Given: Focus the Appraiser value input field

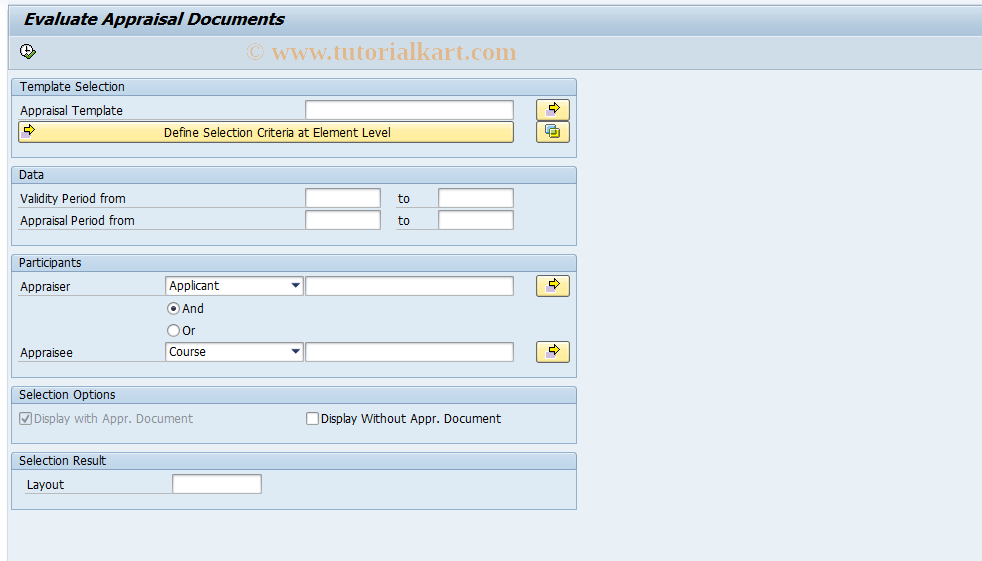Looking at the screenshot, I should [410, 286].
